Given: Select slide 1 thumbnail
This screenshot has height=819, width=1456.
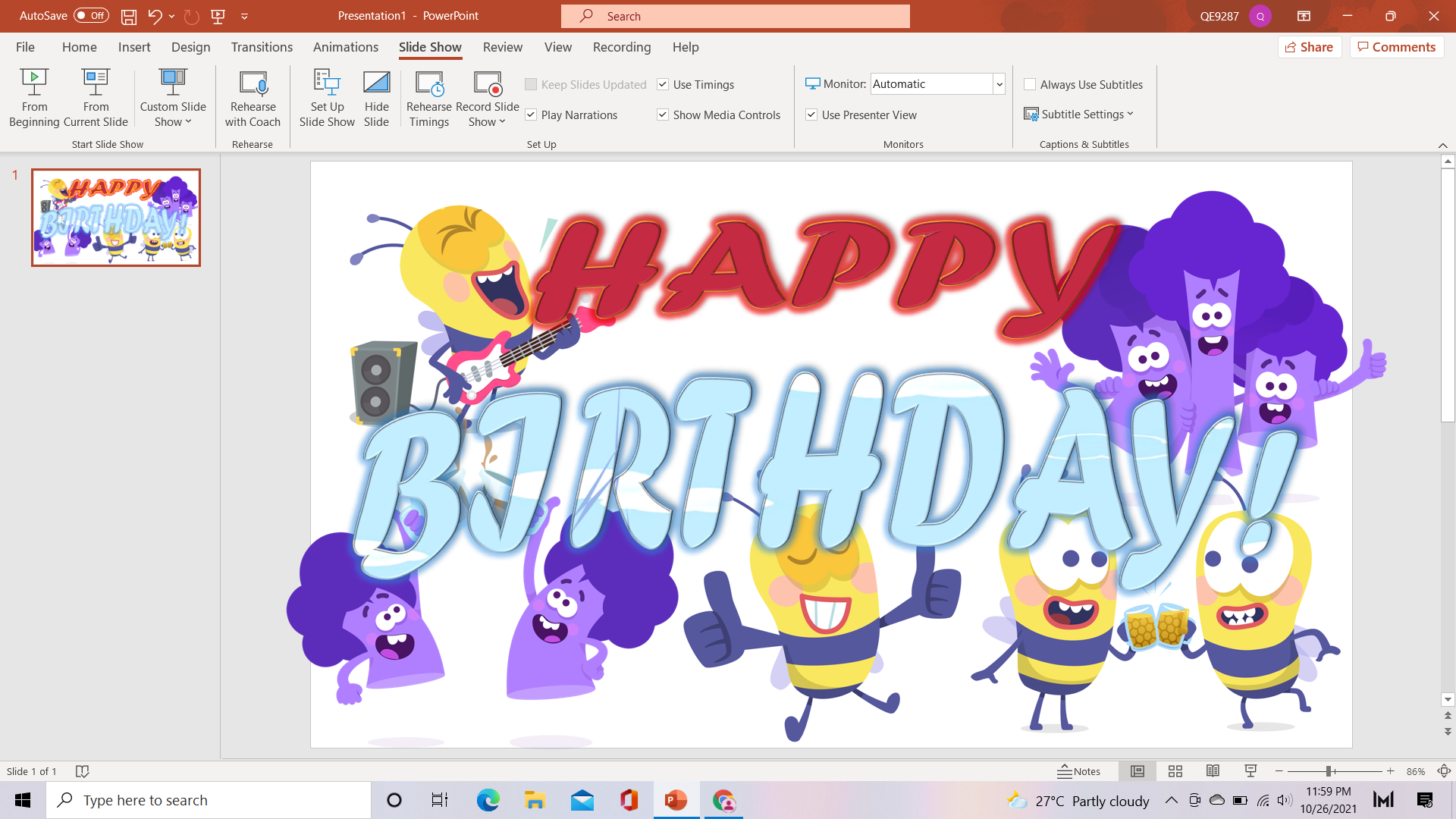Looking at the screenshot, I should click(x=116, y=218).
